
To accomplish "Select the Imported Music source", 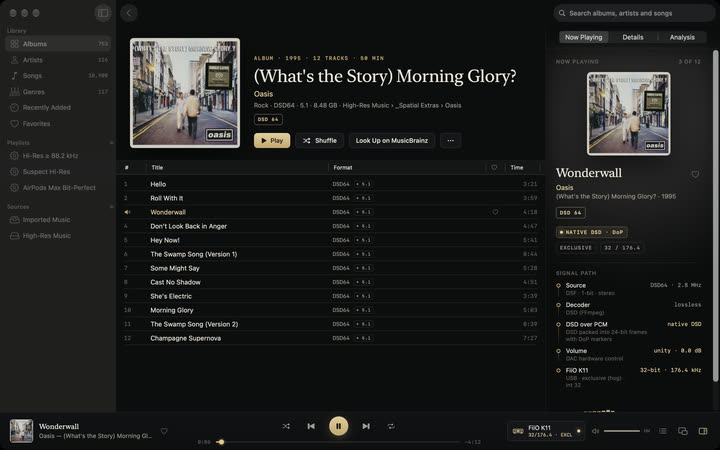I will click(x=58, y=219).
